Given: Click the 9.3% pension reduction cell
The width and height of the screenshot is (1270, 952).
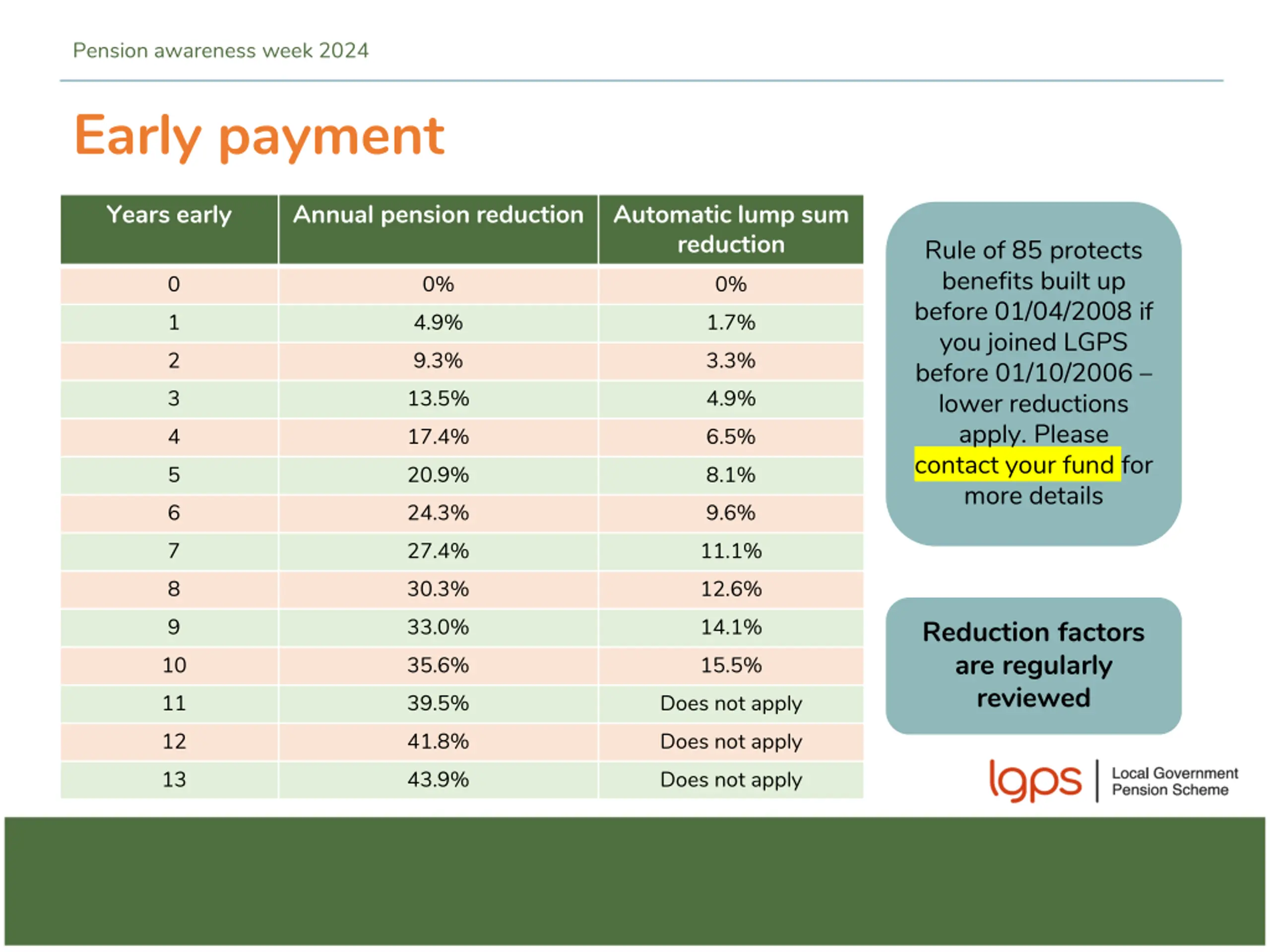Looking at the screenshot, I should click(438, 361).
